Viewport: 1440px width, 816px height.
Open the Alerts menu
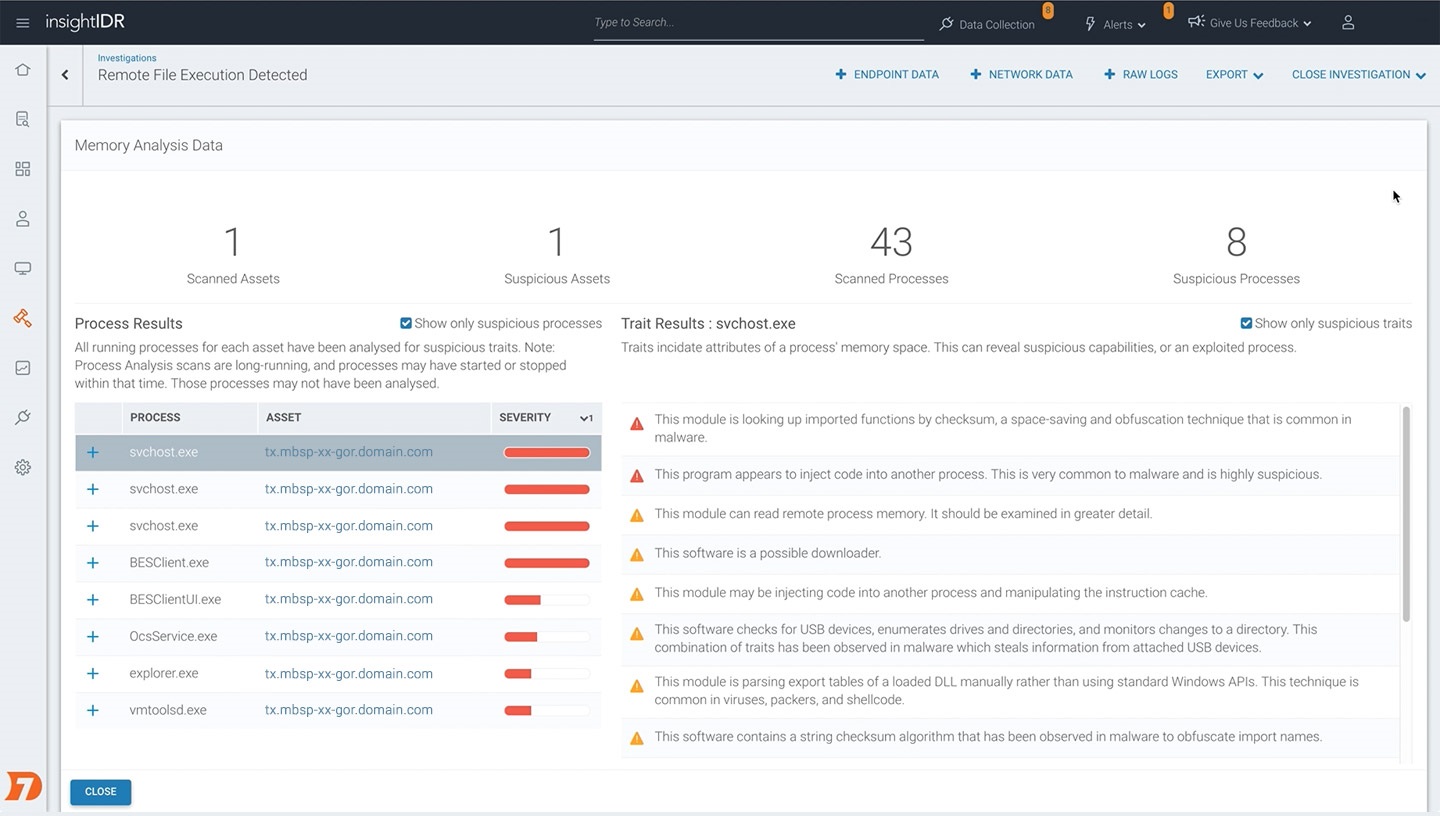[x=1116, y=24]
